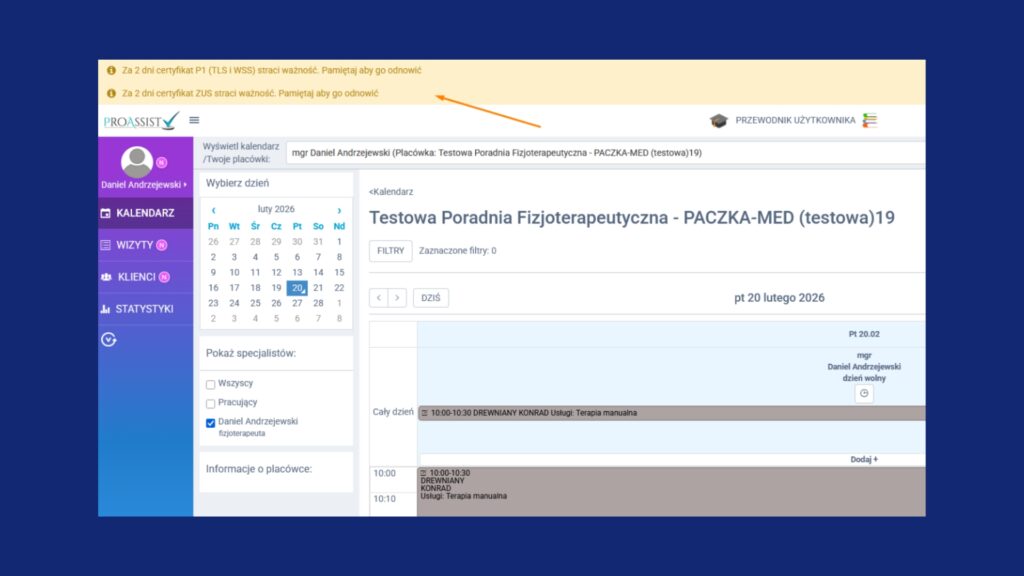Viewport: 1024px width, 576px height.
Task: Open the calendar/facility selection dropdown
Action: coord(604,153)
